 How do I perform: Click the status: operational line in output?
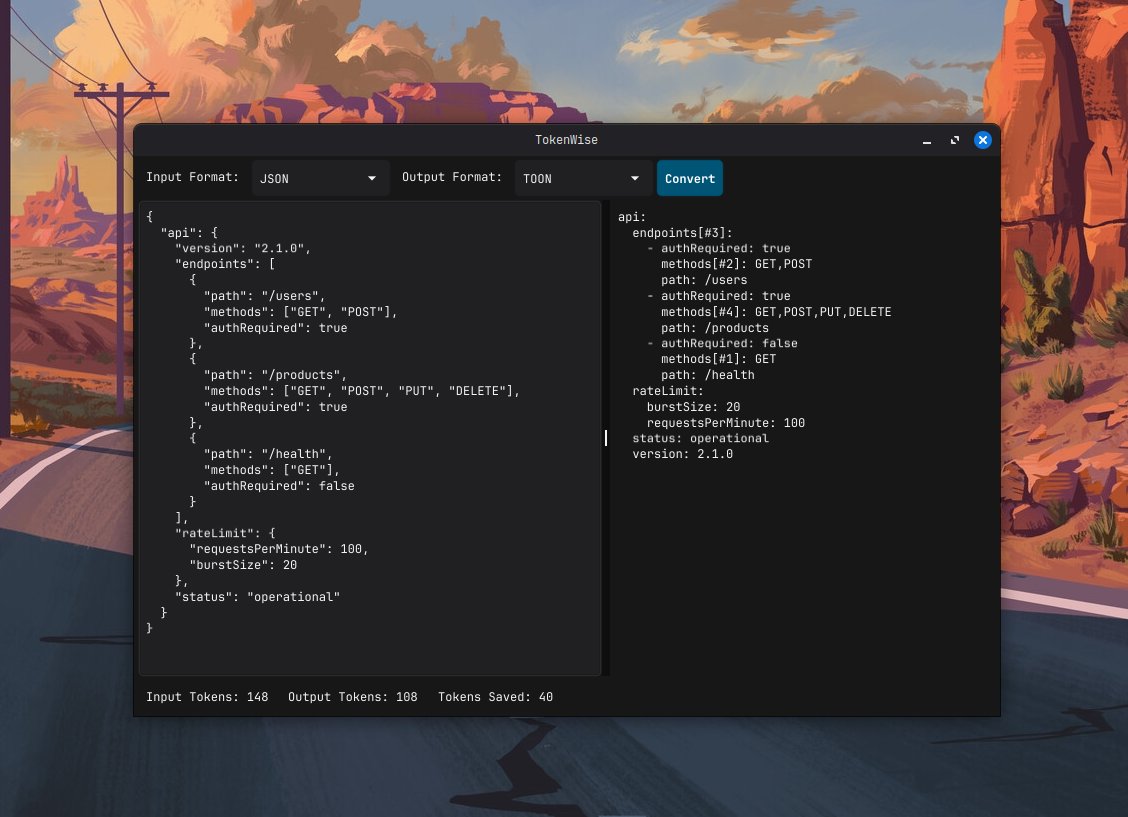pyautogui.click(x=700, y=438)
